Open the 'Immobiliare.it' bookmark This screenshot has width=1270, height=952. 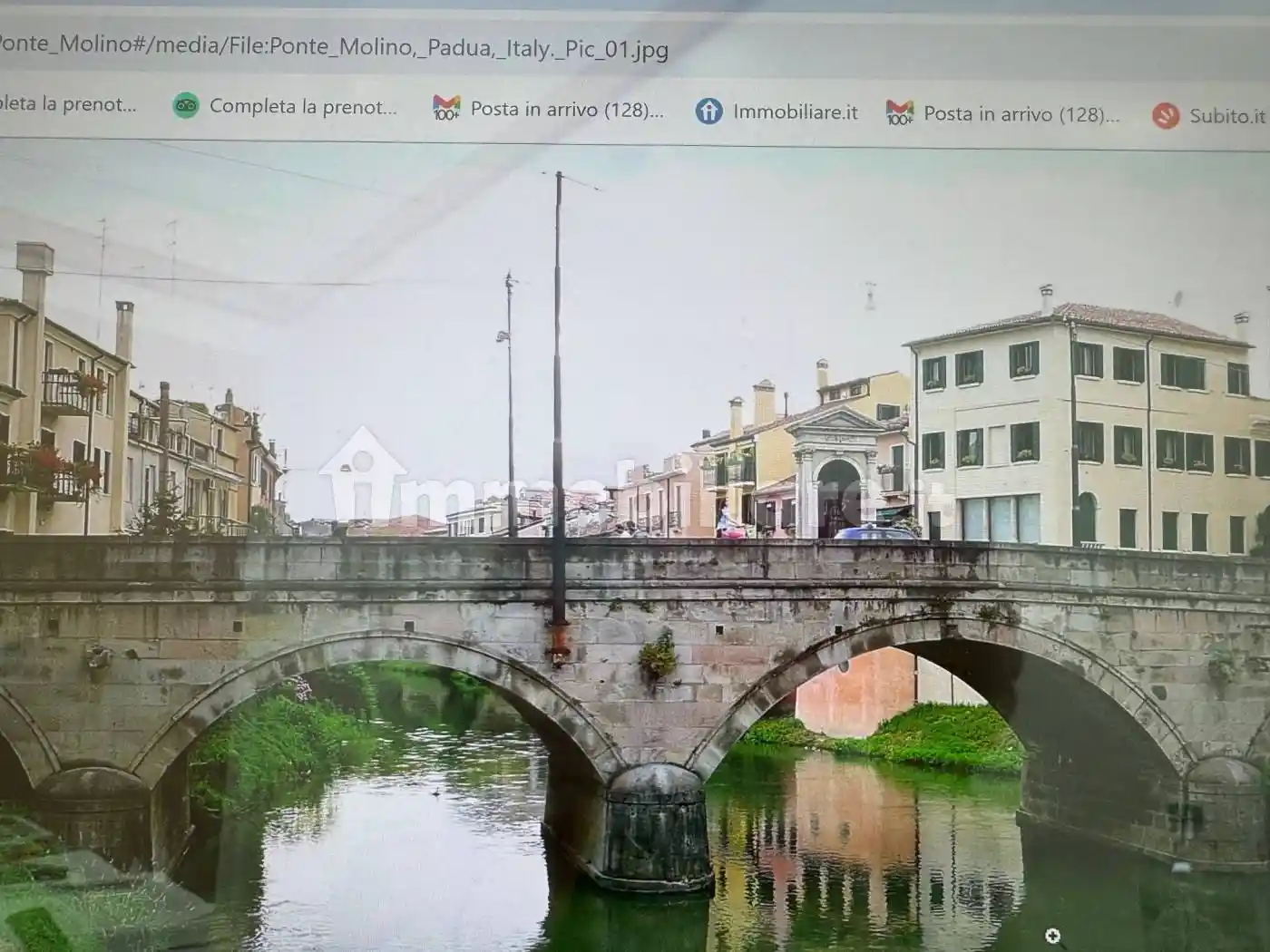tap(794, 112)
